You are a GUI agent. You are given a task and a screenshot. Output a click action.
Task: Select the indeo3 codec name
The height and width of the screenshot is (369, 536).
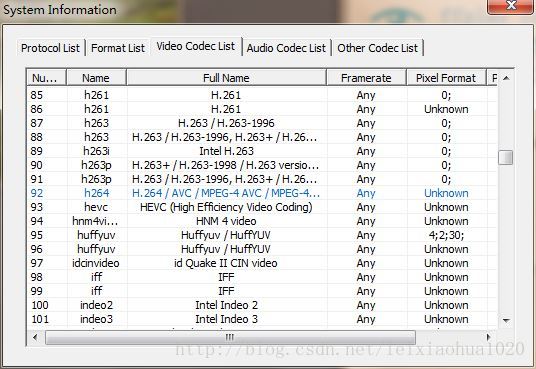(96, 319)
